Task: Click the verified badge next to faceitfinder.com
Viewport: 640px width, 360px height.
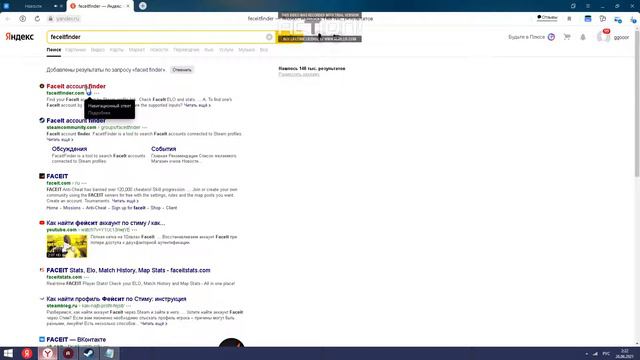Action: pyautogui.click(x=89, y=93)
